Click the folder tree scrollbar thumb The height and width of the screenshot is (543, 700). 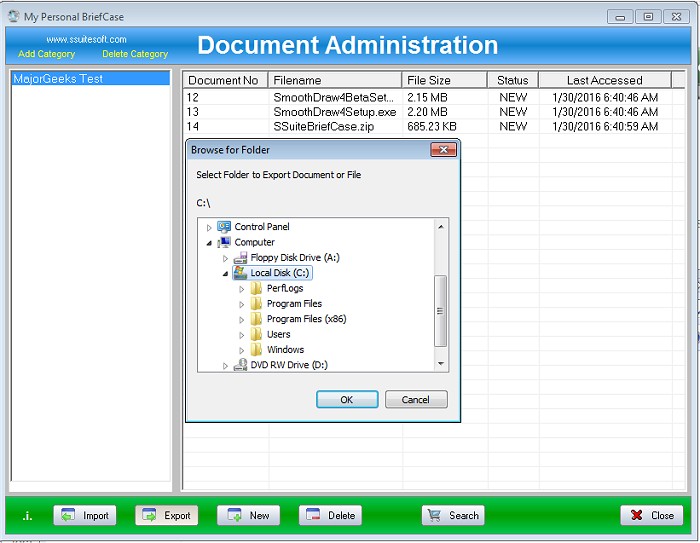click(x=441, y=311)
